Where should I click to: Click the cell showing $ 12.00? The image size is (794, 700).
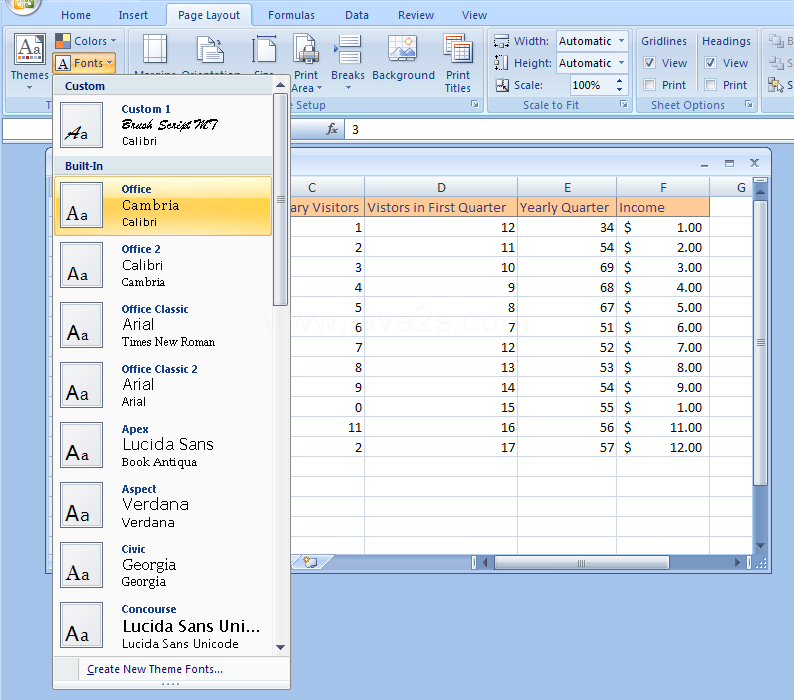coord(663,448)
